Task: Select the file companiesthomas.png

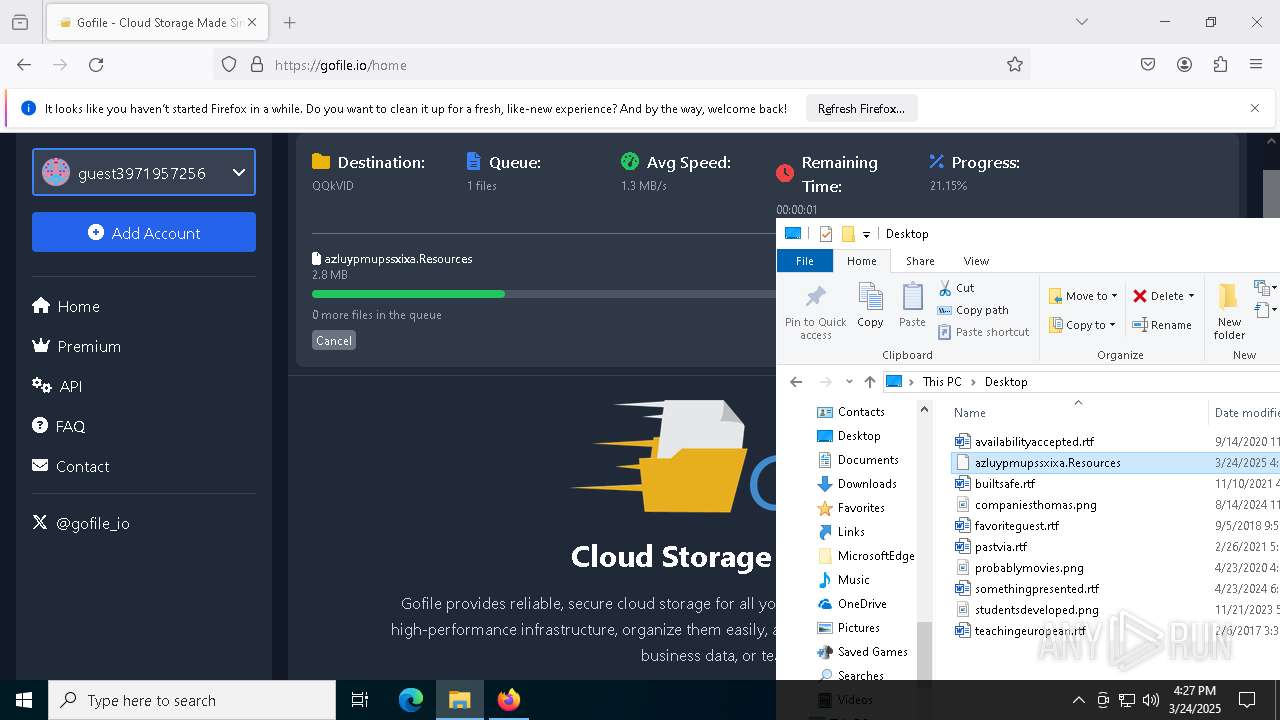Action: pyautogui.click(x=1035, y=505)
